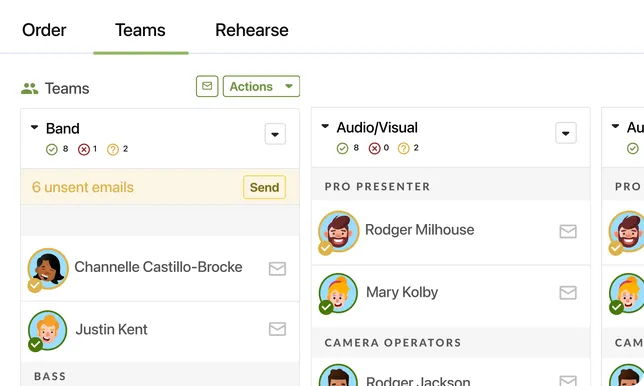644x386 pixels.
Task: Click Mary Kolby's name
Action: coord(402,292)
